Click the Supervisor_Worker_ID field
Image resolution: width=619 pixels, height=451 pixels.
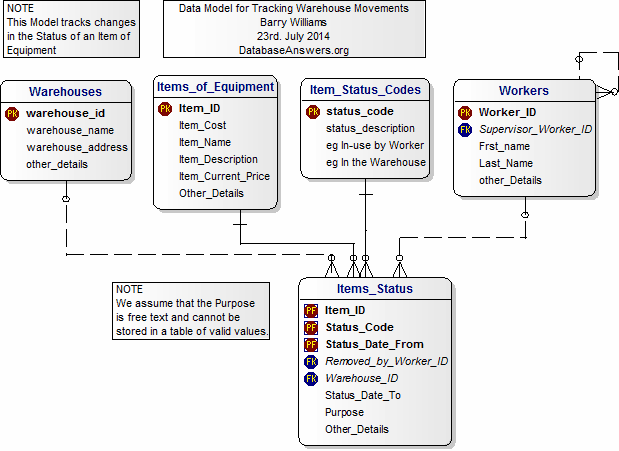(535, 130)
